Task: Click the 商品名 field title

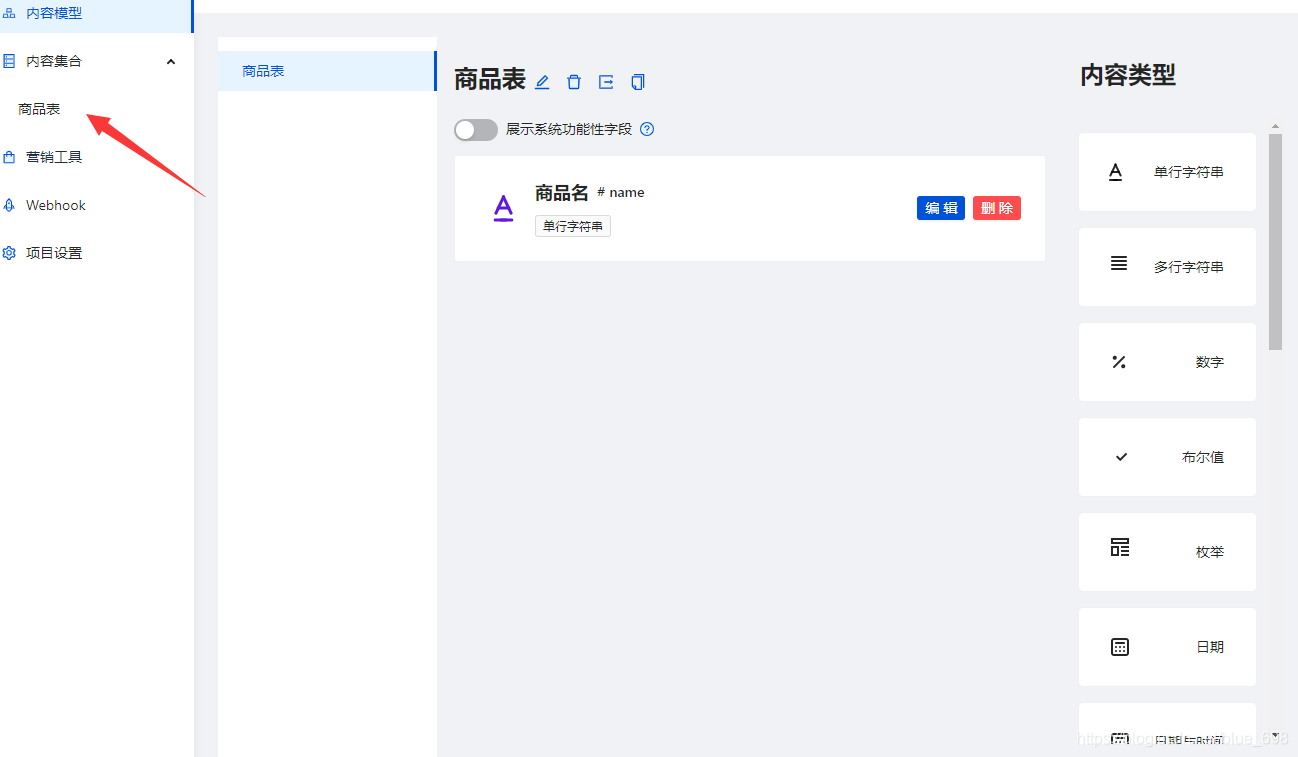Action: coord(562,193)
